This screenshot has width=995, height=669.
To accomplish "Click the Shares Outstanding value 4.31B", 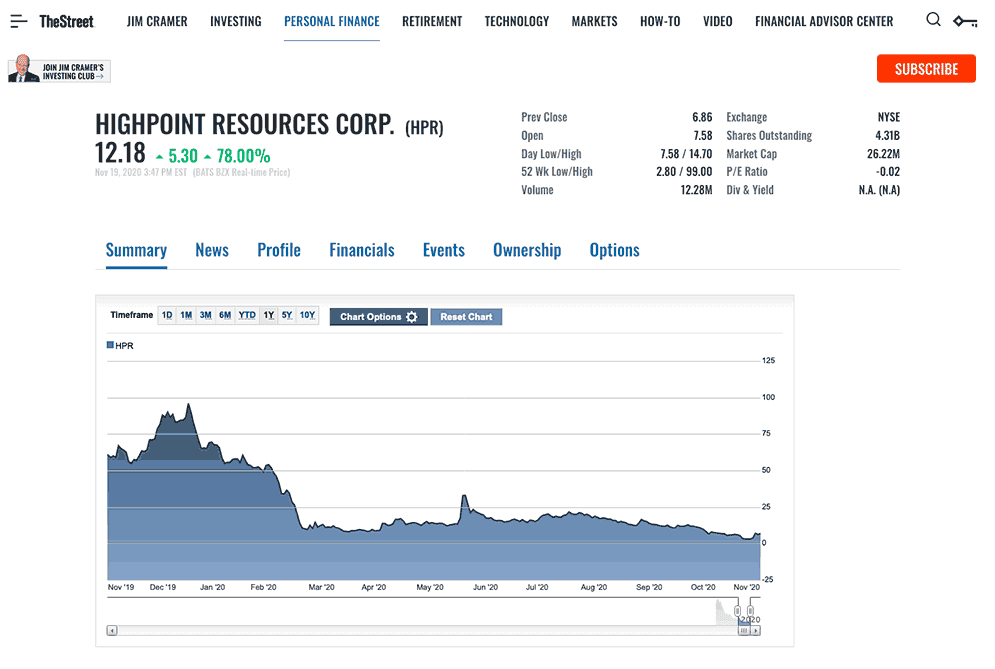I will click(x=887, y=135).
